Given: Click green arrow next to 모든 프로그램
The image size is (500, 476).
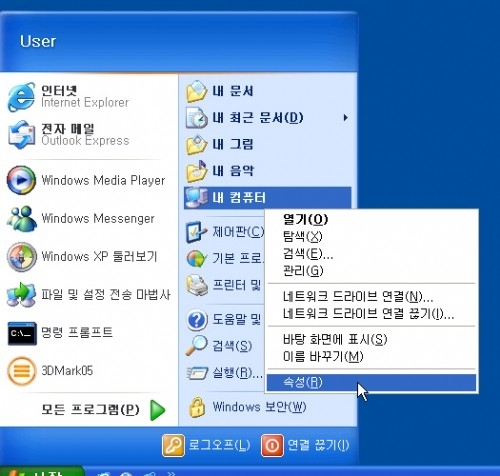Looking at the screenshot, I should tap(158, 410).
